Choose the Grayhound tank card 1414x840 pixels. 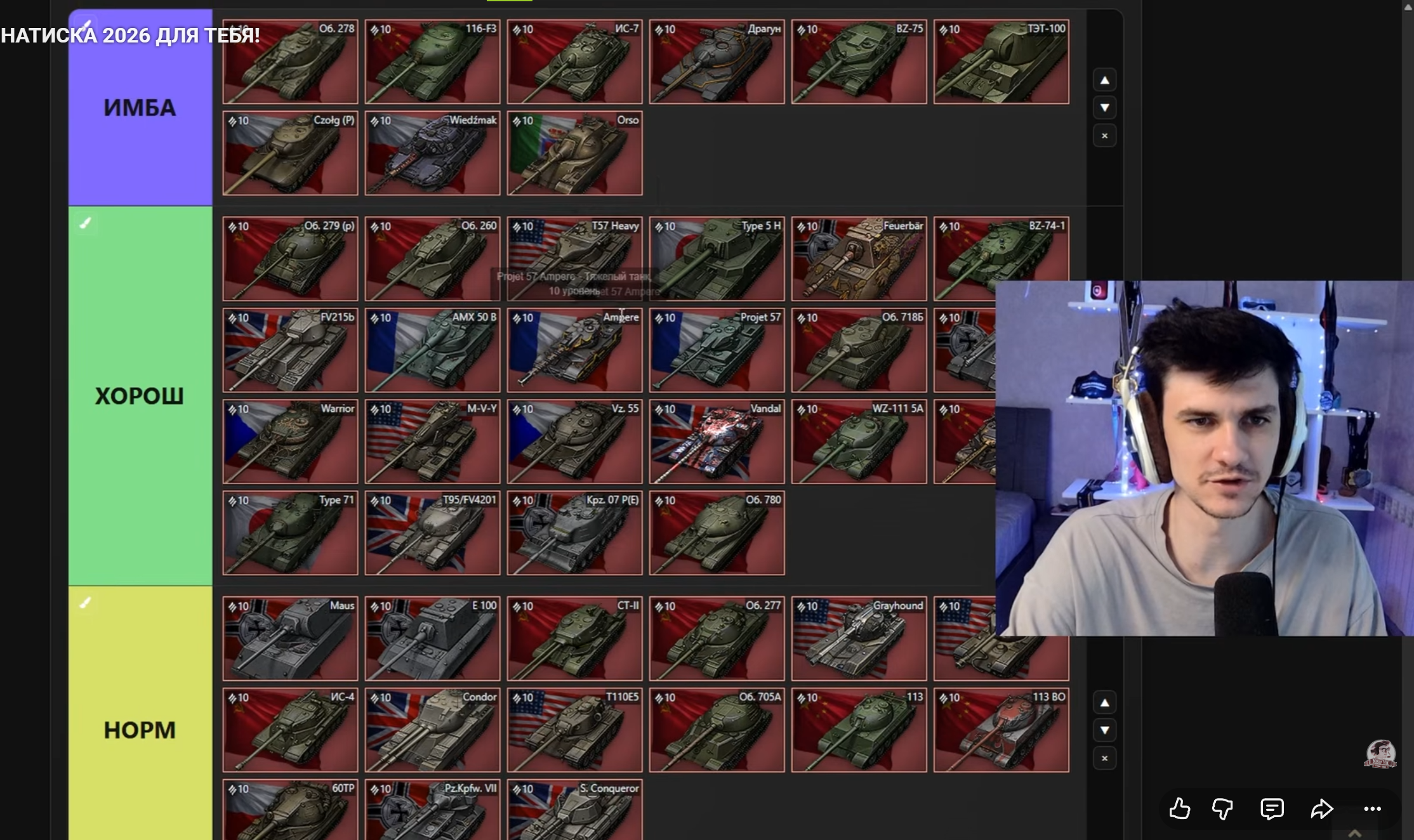click(859, 639)
